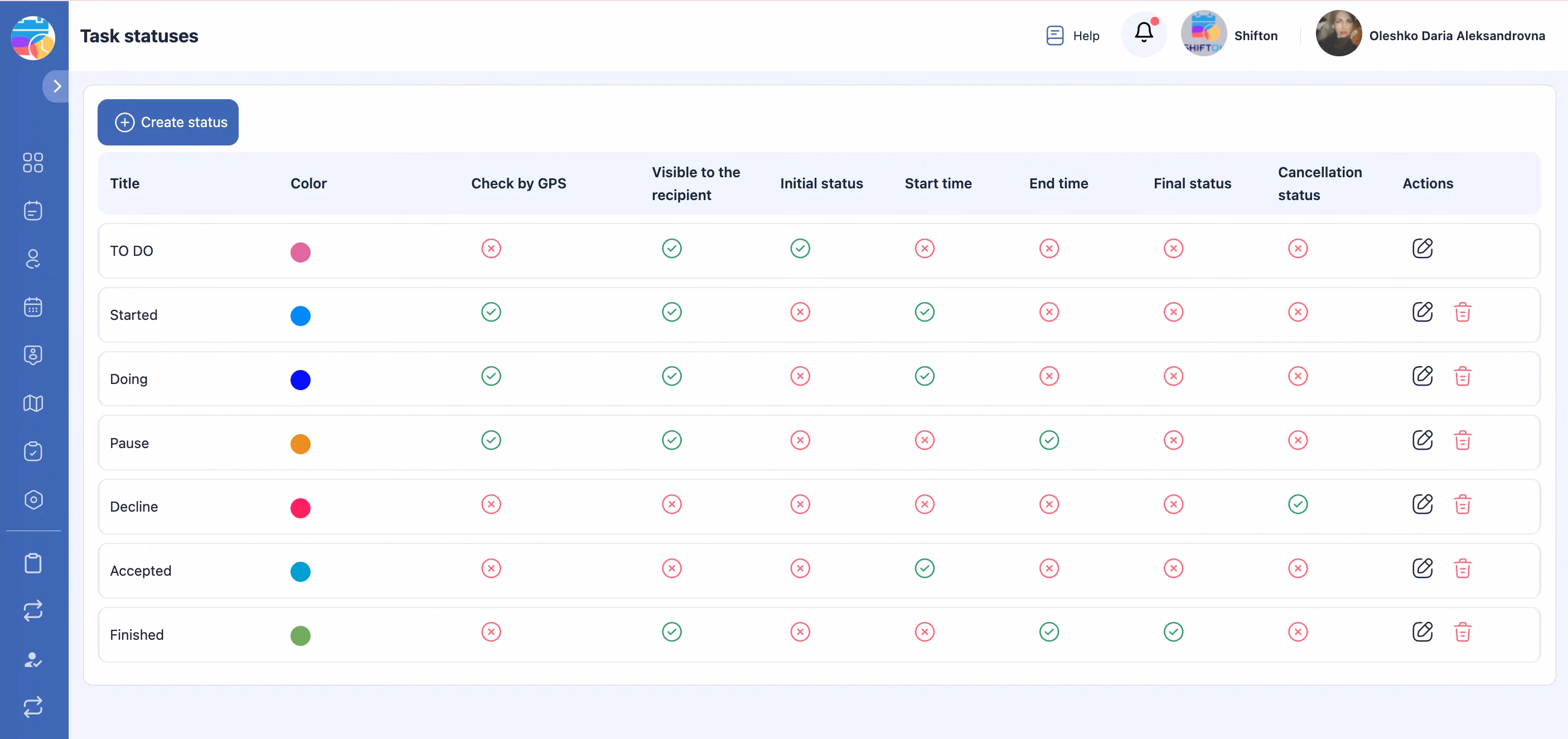The width and height of the screenshot is (1568, 739).
Task: Open the dashboard grid icon in sidebar
Action: [x=33, y=162]
